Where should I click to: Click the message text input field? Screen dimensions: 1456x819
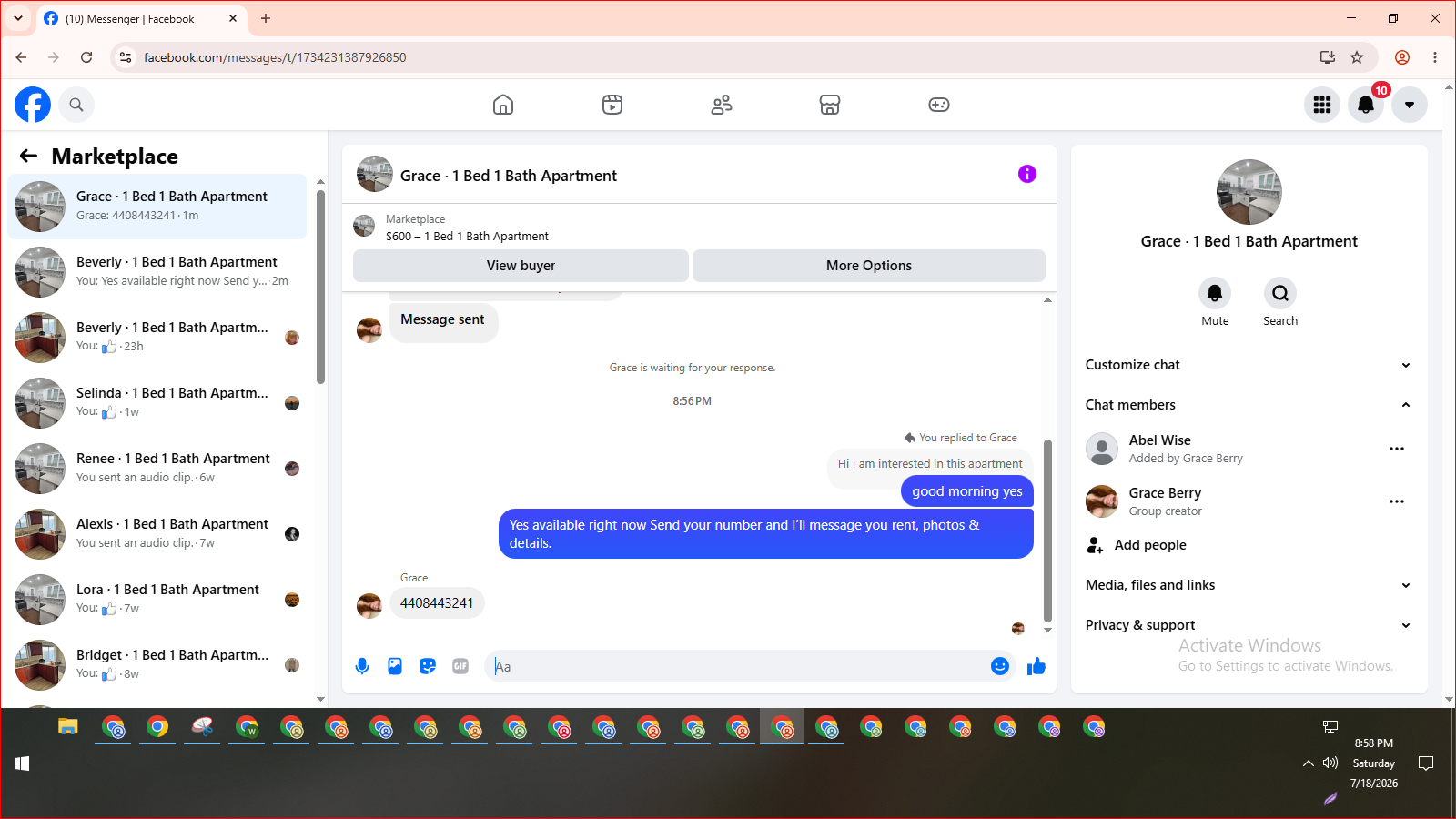(x=739, y=666)
